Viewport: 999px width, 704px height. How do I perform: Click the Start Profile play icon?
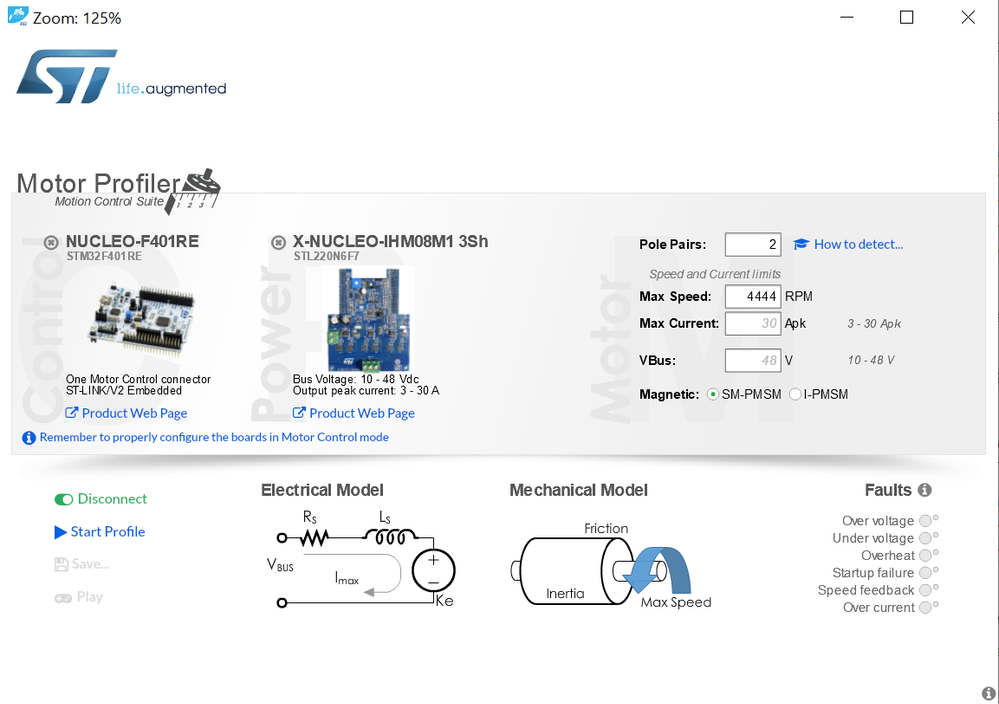point(61,532)
